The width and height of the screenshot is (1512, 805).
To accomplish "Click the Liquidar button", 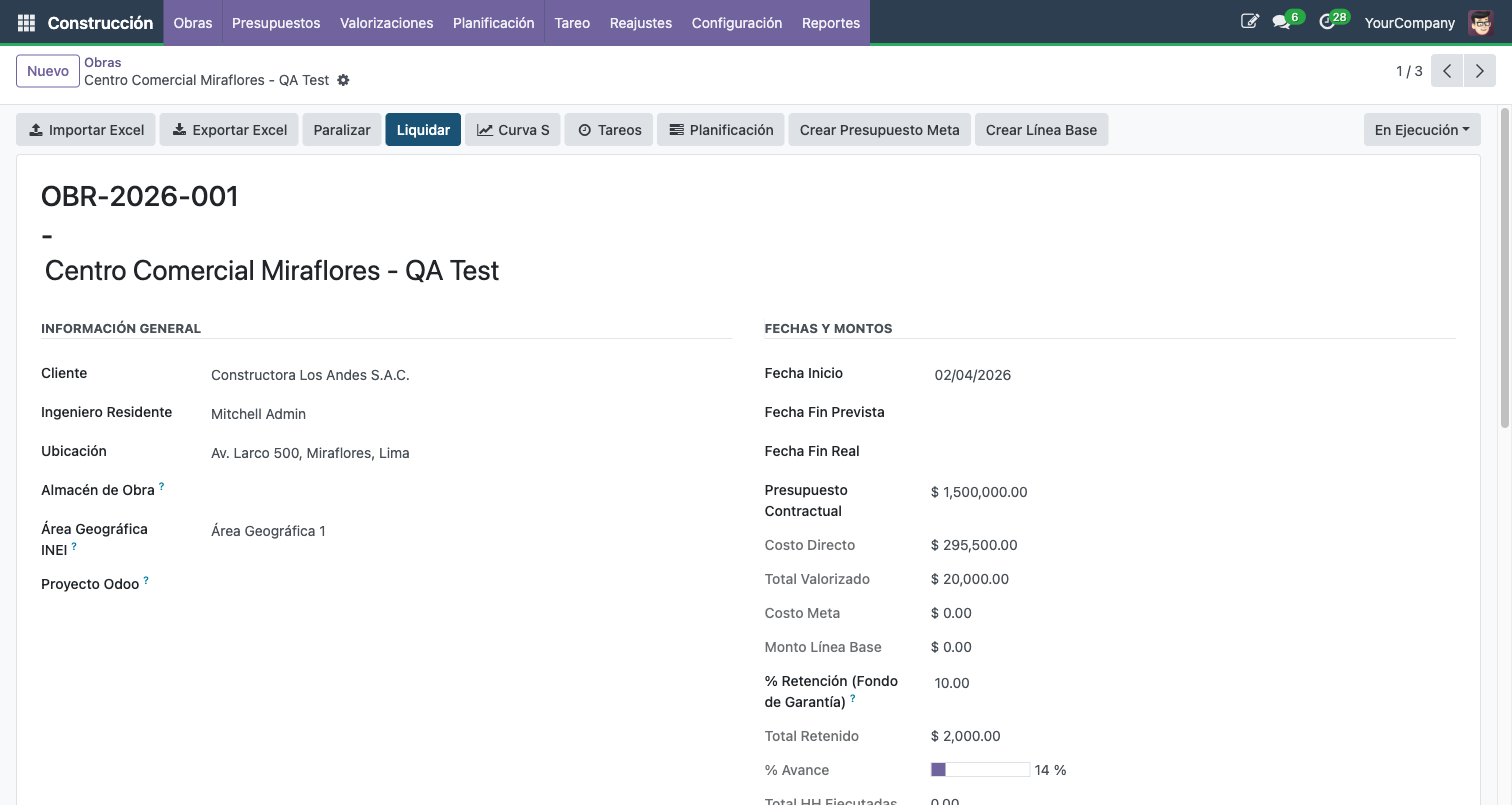I will click(423, 130).
